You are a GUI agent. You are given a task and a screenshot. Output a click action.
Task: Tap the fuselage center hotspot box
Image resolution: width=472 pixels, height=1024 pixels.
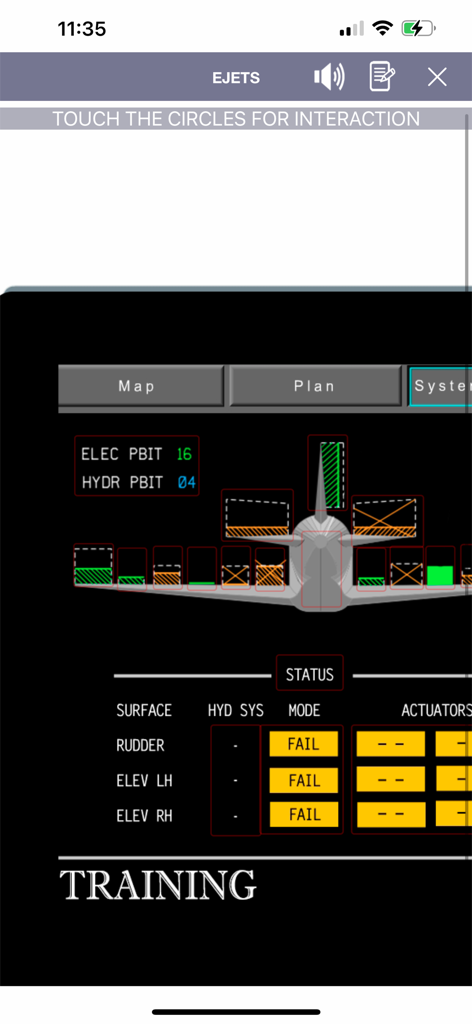point(322,570)
